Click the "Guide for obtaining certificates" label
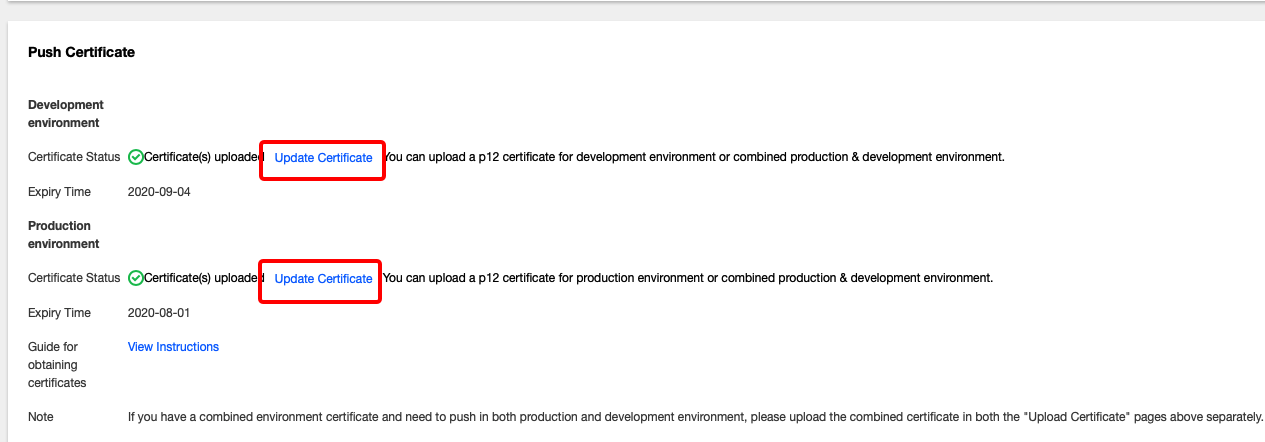The height and width of the screenshot is (442, 1265). click(57, 365)
